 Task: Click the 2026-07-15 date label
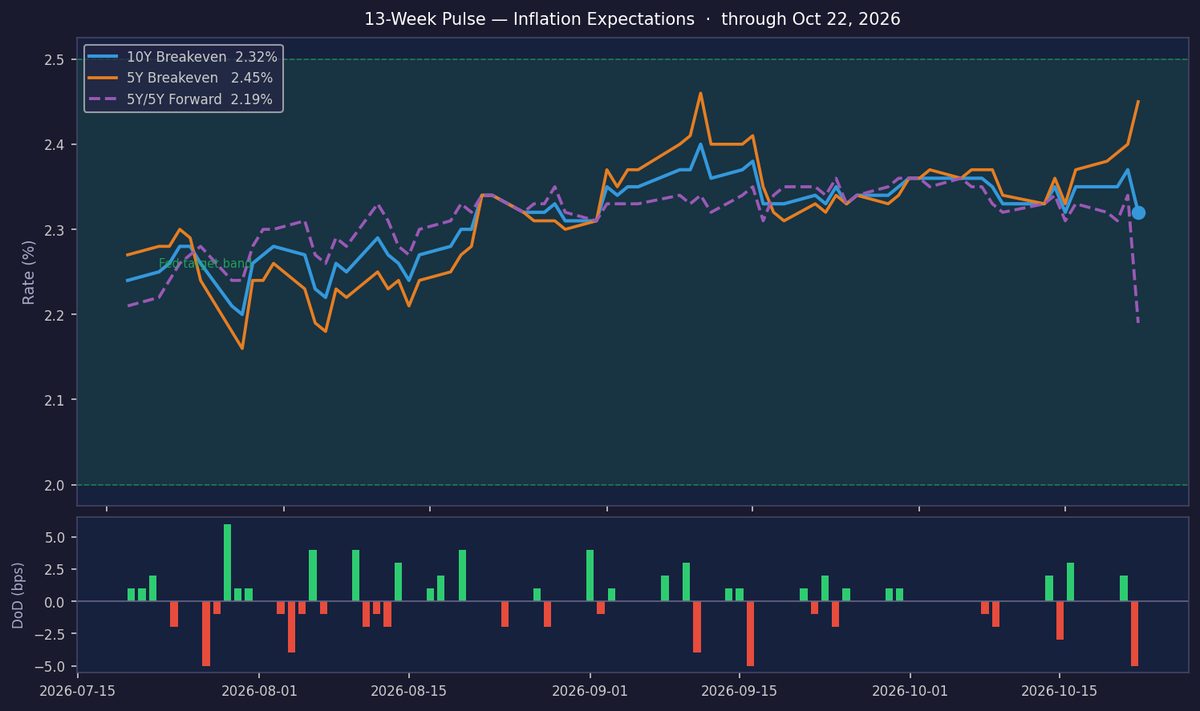pyautogui.click(x=76, y=690)
